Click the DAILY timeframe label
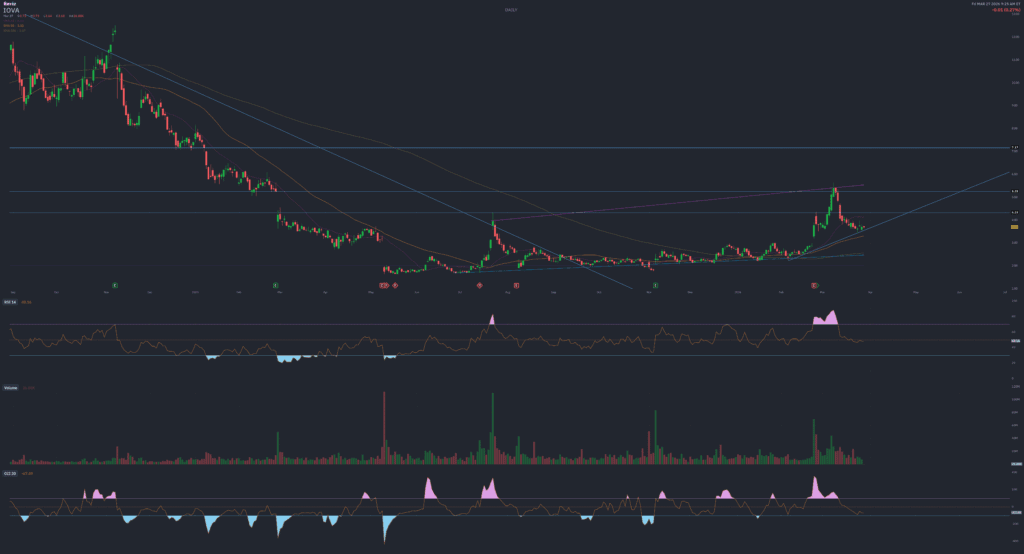This screenshot has width=1024, height=554. [x=511, y=10]
